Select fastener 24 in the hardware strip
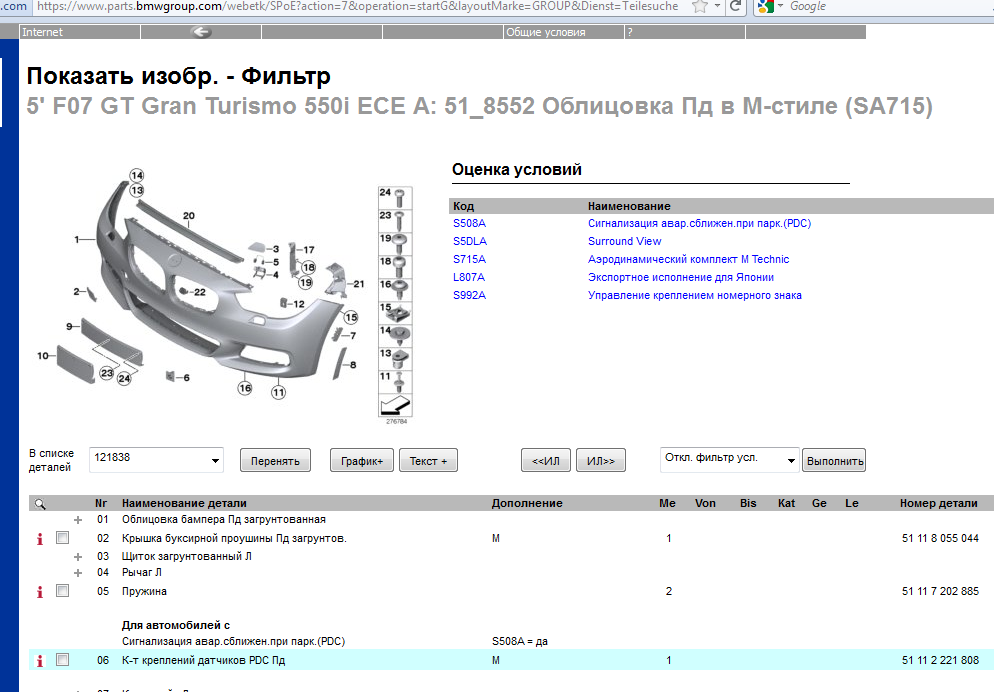Image resolution: width=994 pixels, height=692 pixels. (x=395, y=198)
